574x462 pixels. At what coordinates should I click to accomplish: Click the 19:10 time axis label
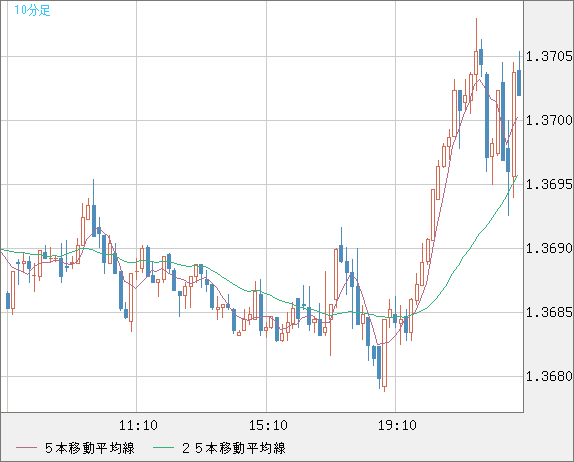(397, 425)
